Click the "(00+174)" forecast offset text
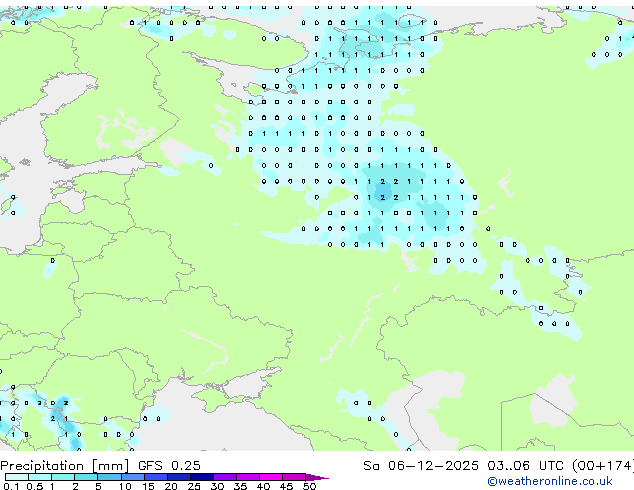The image size is (634, 490). pyautogui.click(x=602, y=466)
